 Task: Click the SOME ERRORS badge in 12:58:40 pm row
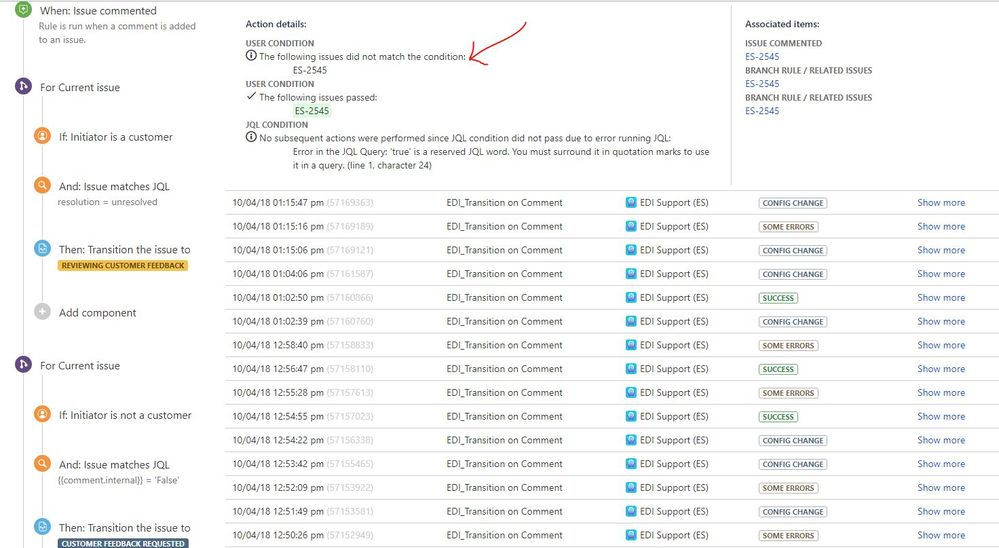tap(788, 346)
